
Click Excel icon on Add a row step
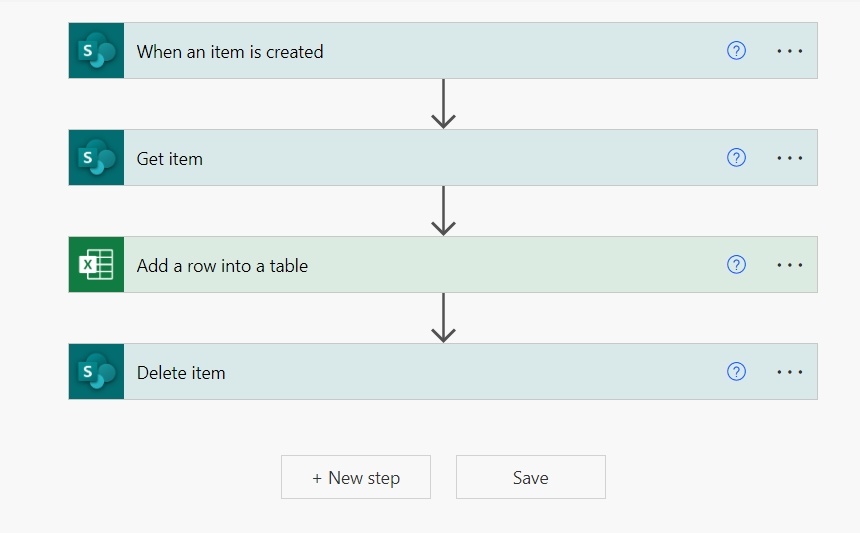[96, 265]
